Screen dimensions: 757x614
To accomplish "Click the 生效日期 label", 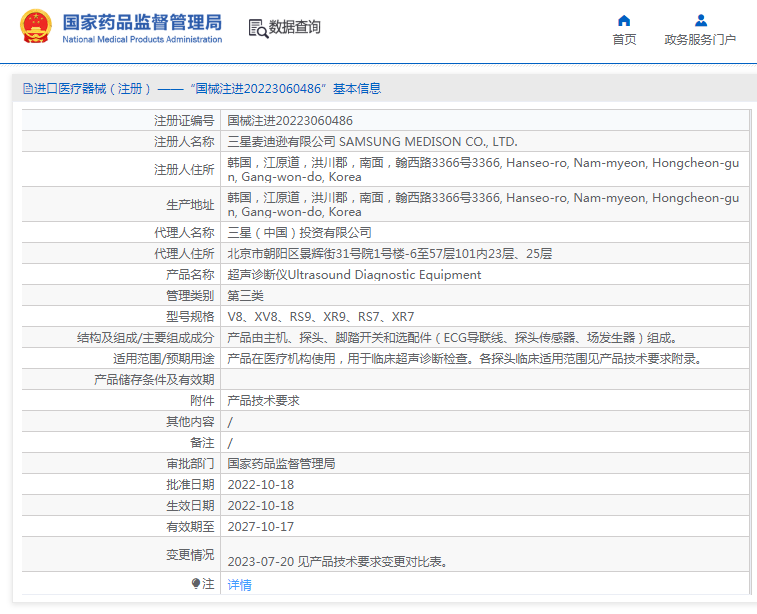I will [x=190, y=505].
